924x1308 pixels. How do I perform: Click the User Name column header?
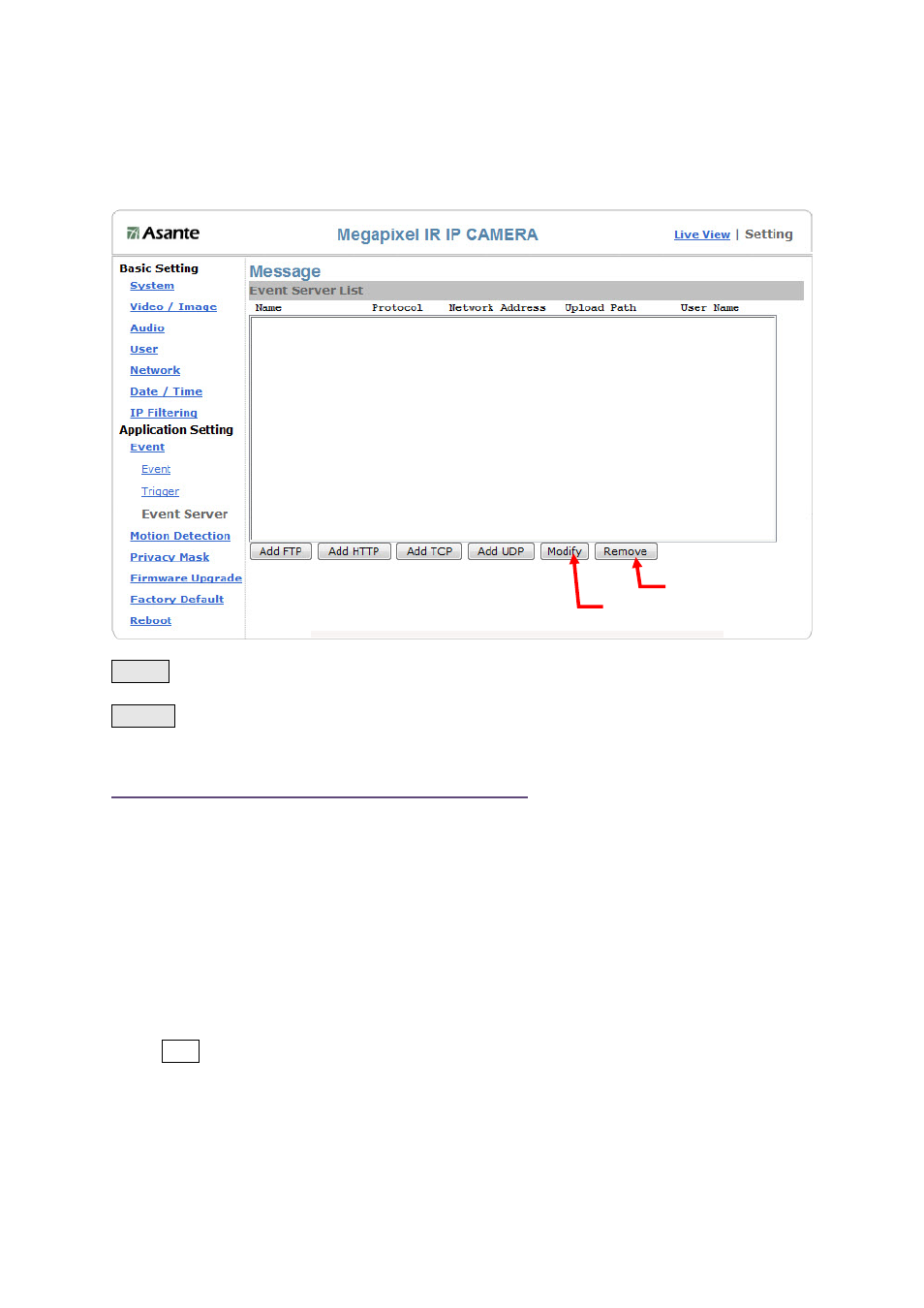(710, 308)
